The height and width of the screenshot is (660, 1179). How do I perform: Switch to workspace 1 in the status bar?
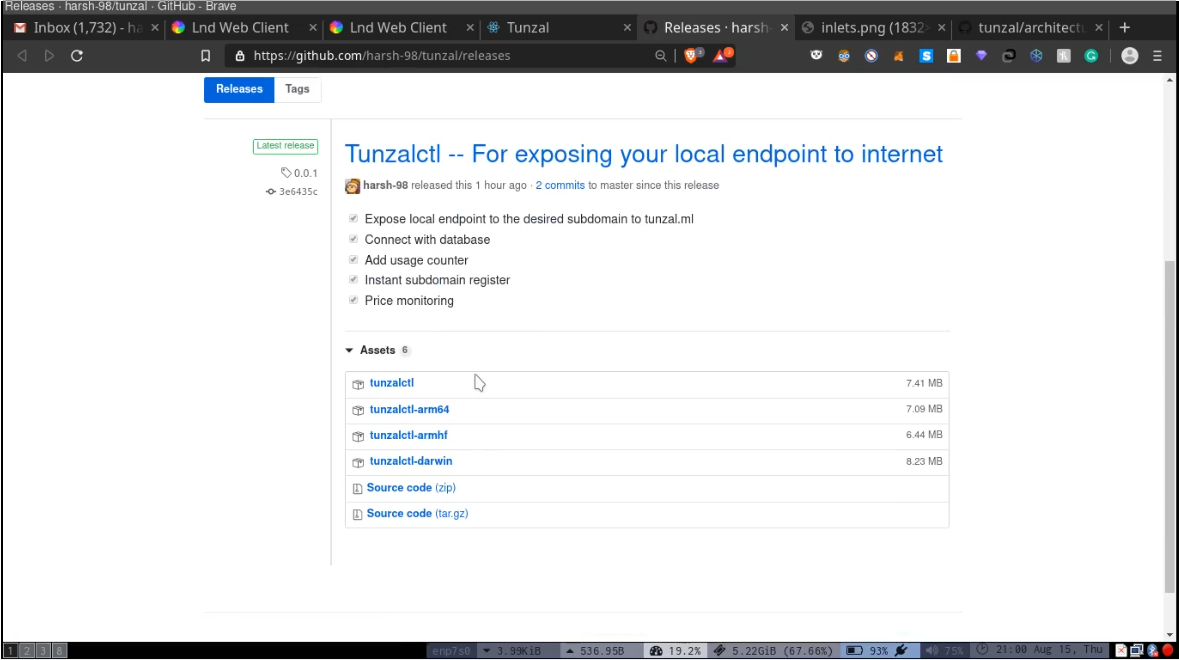11,651
